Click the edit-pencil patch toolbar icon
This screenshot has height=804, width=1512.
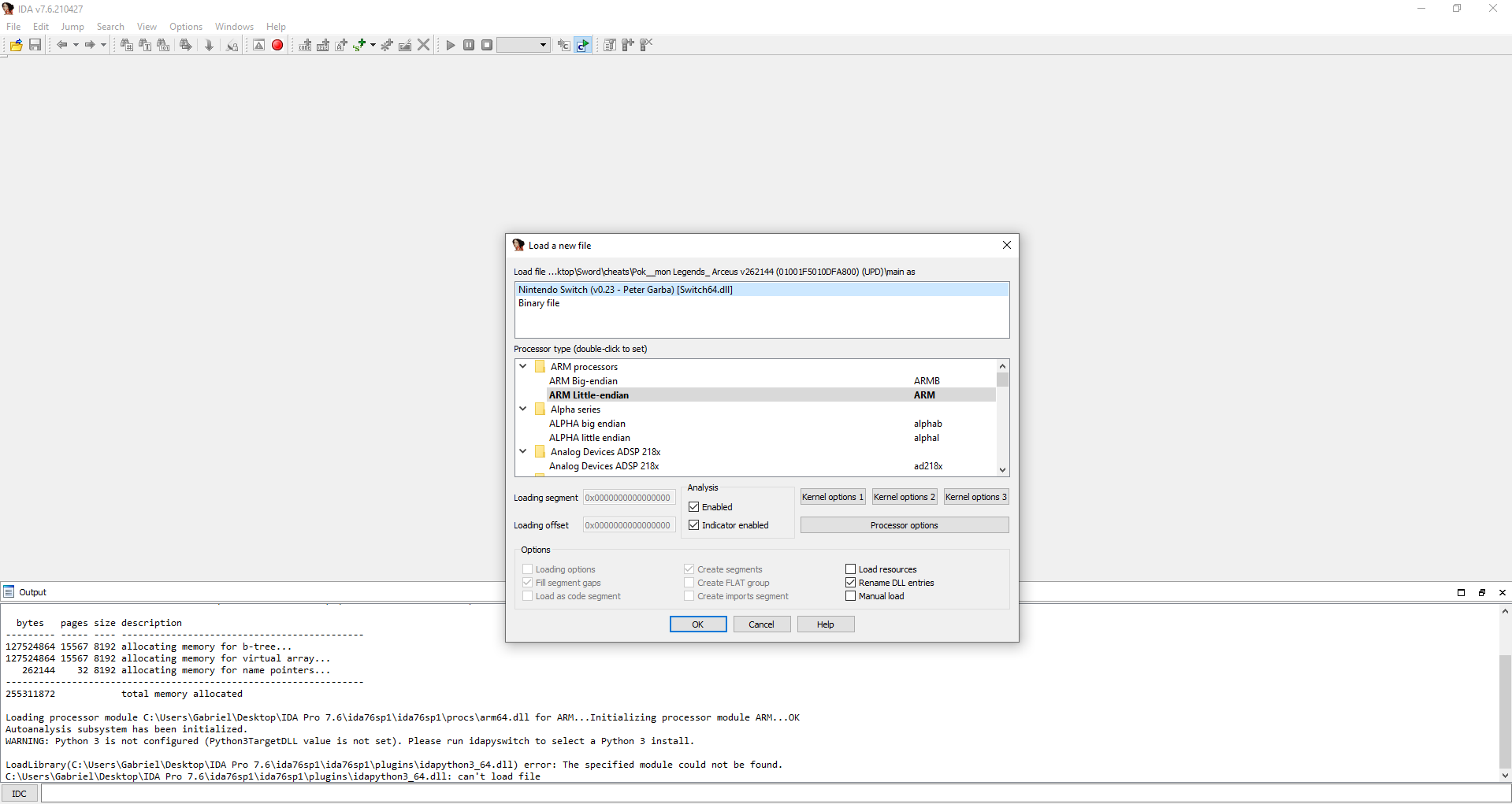405,45
